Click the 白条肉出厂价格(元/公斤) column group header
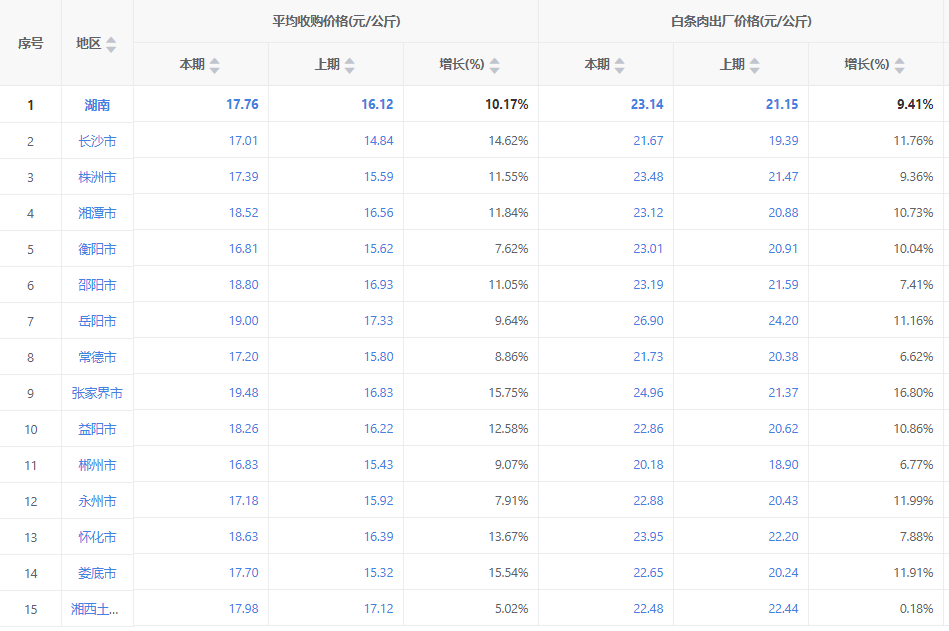Viewport: 949px width, 631px height. click(741, 21)
